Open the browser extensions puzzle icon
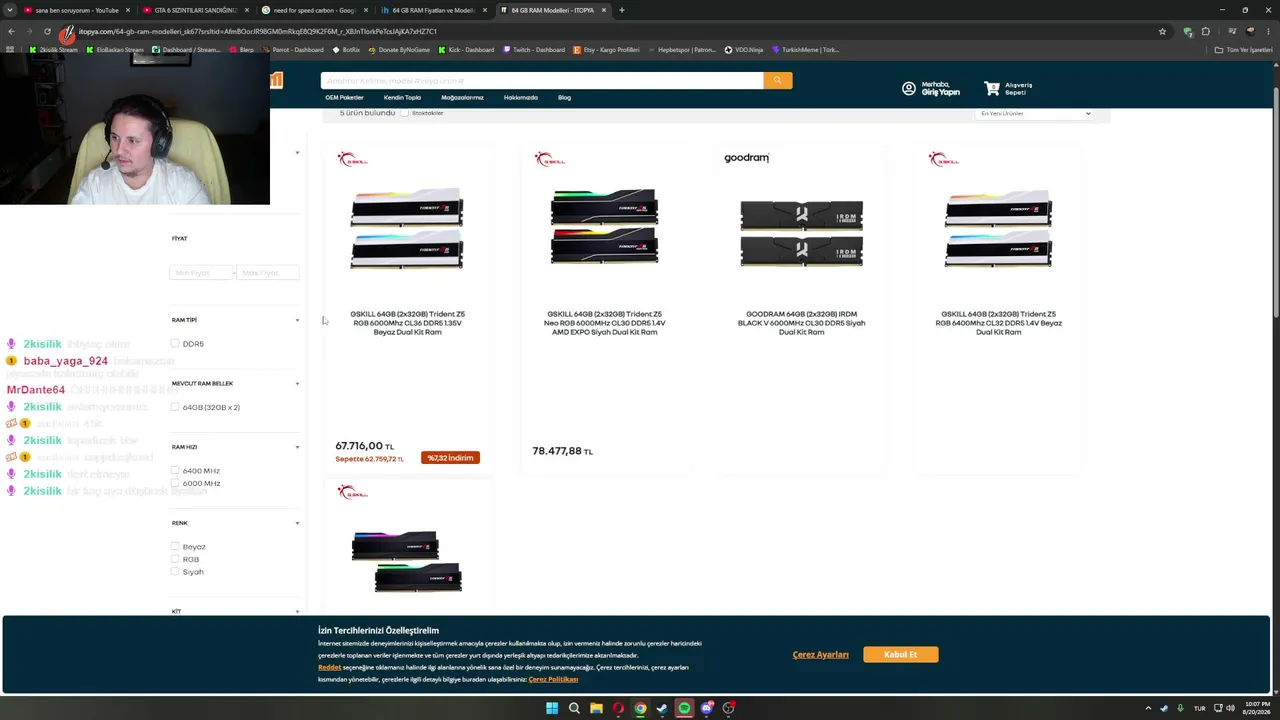 pos(1206,31)
